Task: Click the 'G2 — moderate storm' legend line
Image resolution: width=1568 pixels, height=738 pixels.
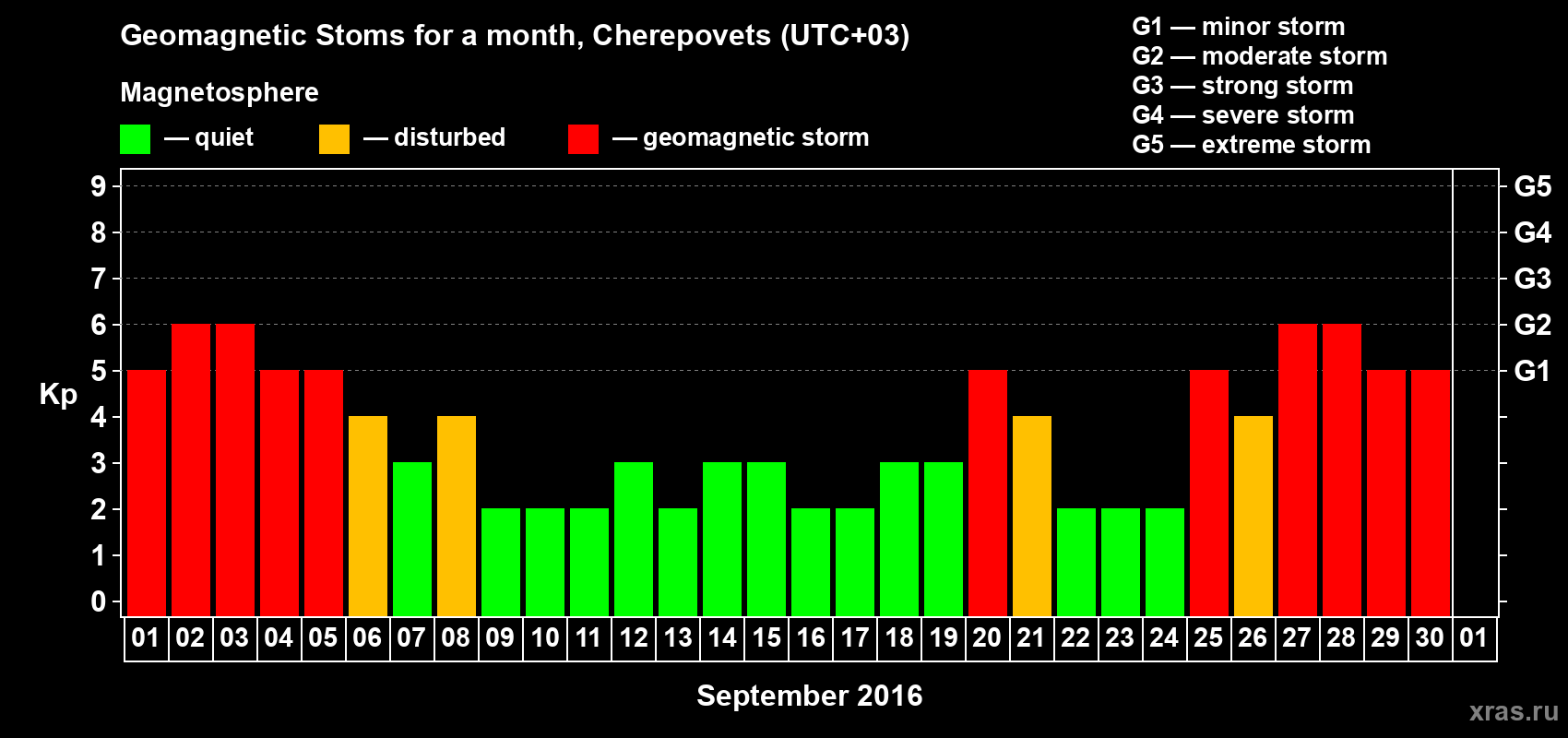Action: click(x=1260, y=56)
